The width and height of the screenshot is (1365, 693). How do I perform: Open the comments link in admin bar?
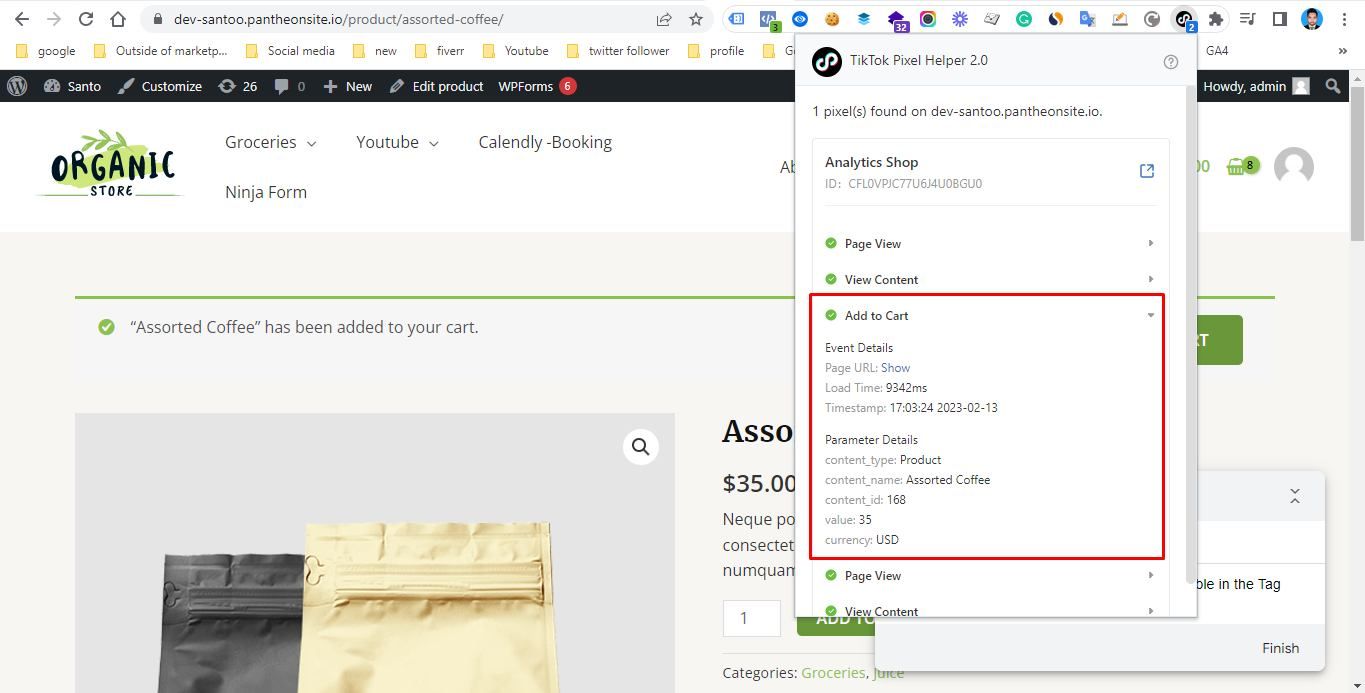click(x=290, y=86)
